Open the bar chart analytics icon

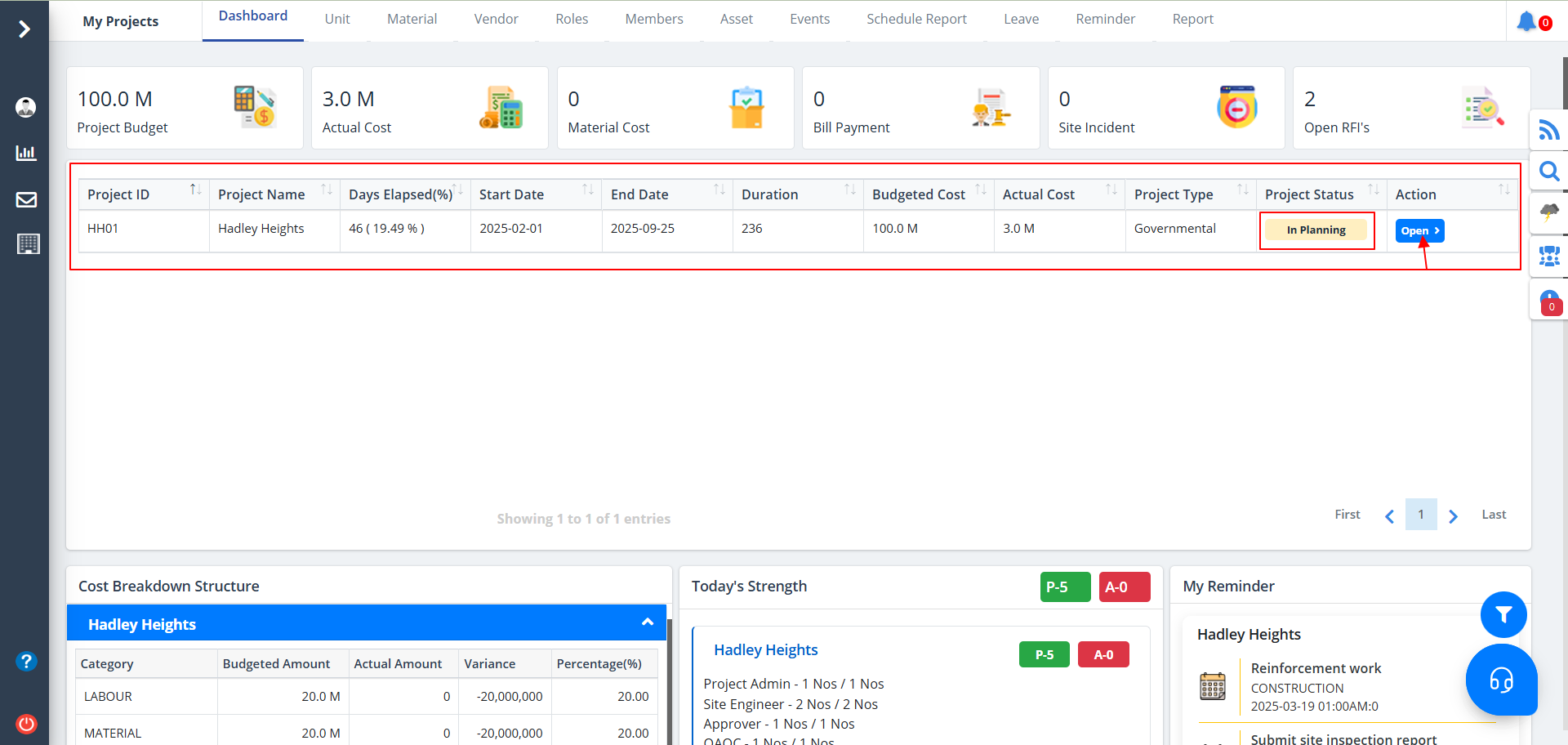[26, 153]
